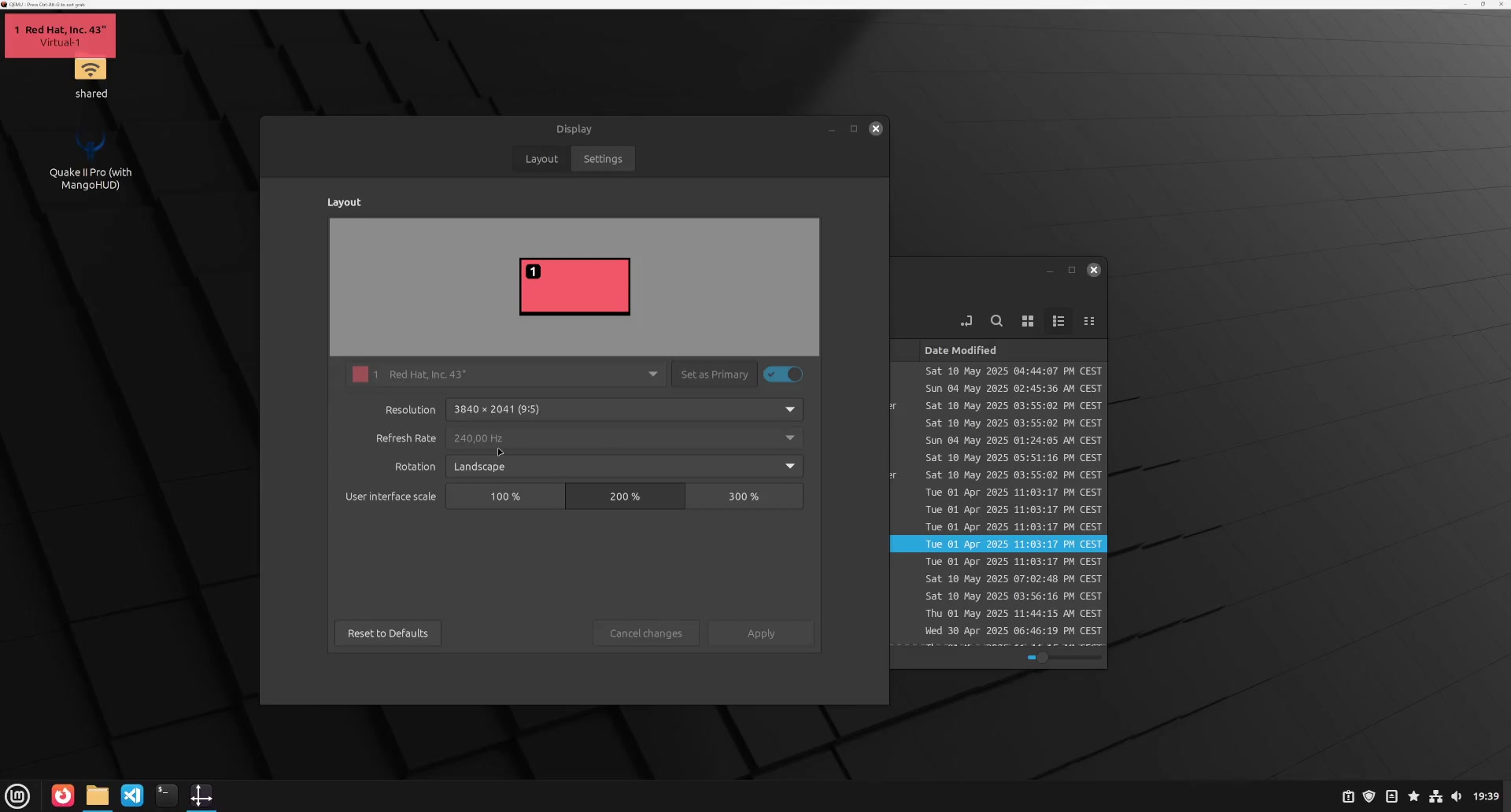The height and width of the screenshot is (812, 1511).
Task: Open the Red Hat, Inc. 43" monitor selector
Action: [x=505, y=375]
